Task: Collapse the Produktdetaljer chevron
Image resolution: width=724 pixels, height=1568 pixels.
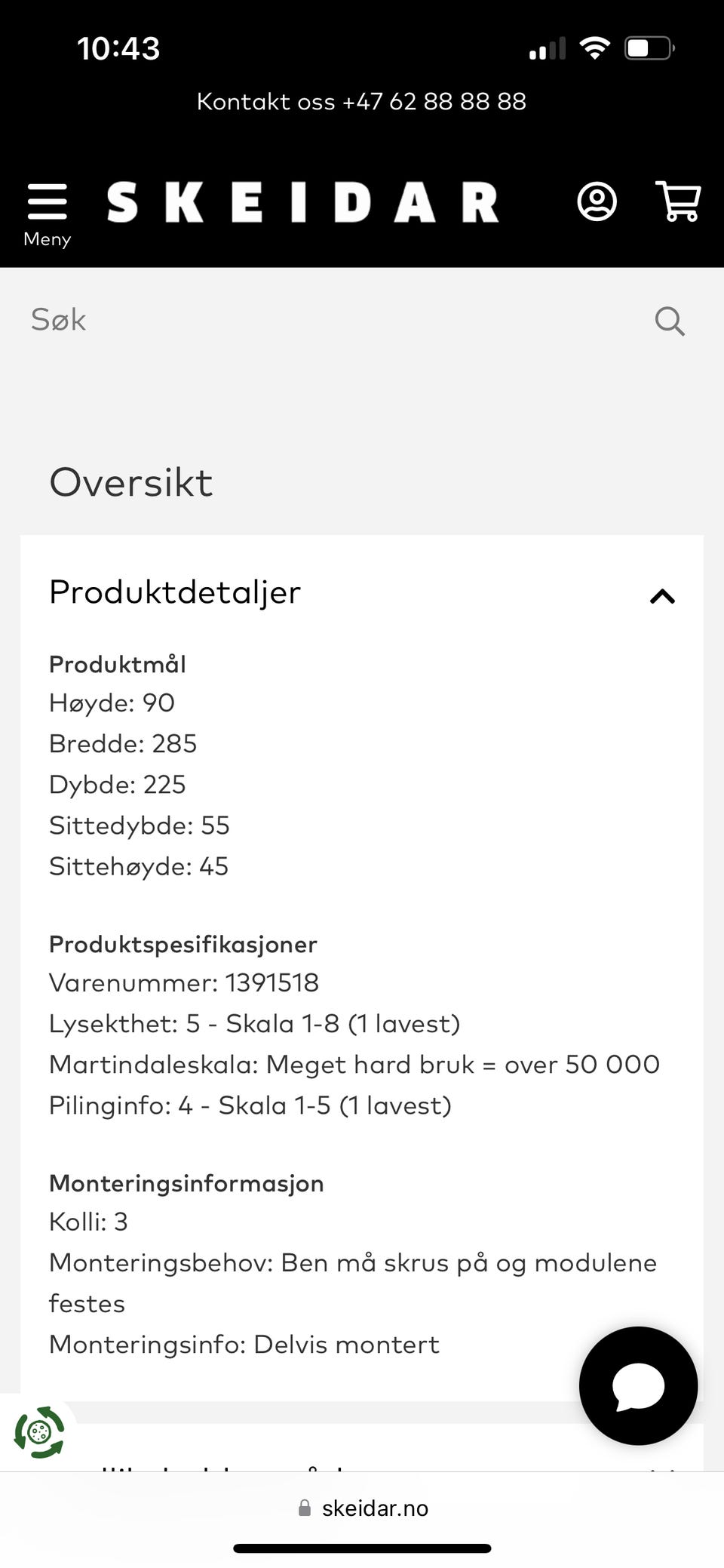Action: 662,596
